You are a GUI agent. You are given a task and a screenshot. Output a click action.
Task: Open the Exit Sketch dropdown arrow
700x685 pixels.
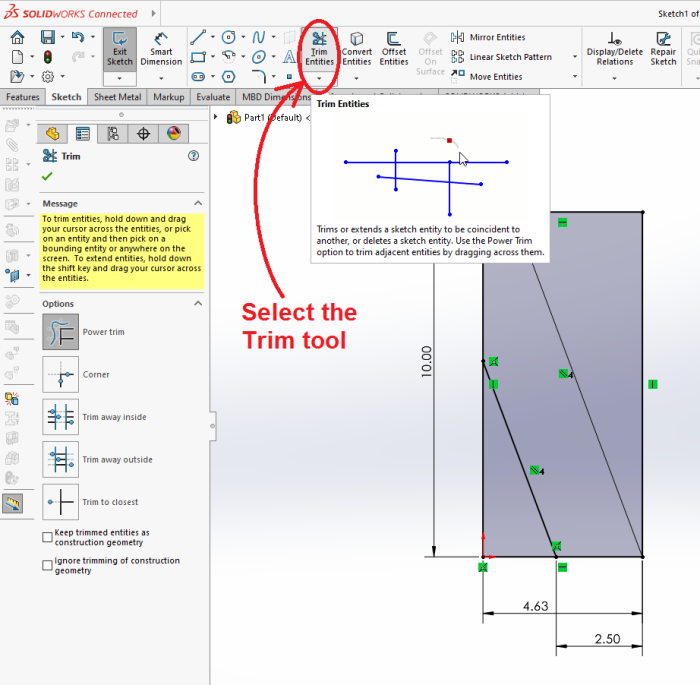click(120, 79)
